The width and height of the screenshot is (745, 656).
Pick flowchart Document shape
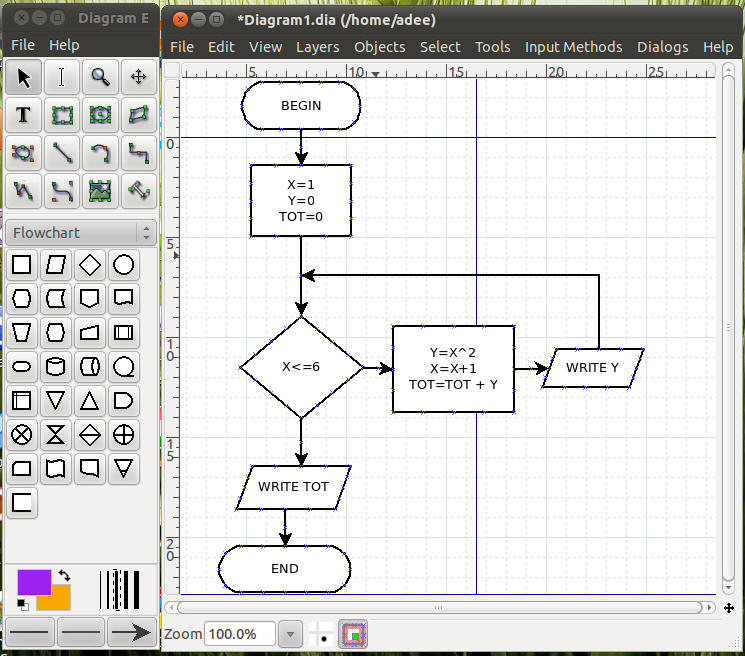[x=124, y=298]
